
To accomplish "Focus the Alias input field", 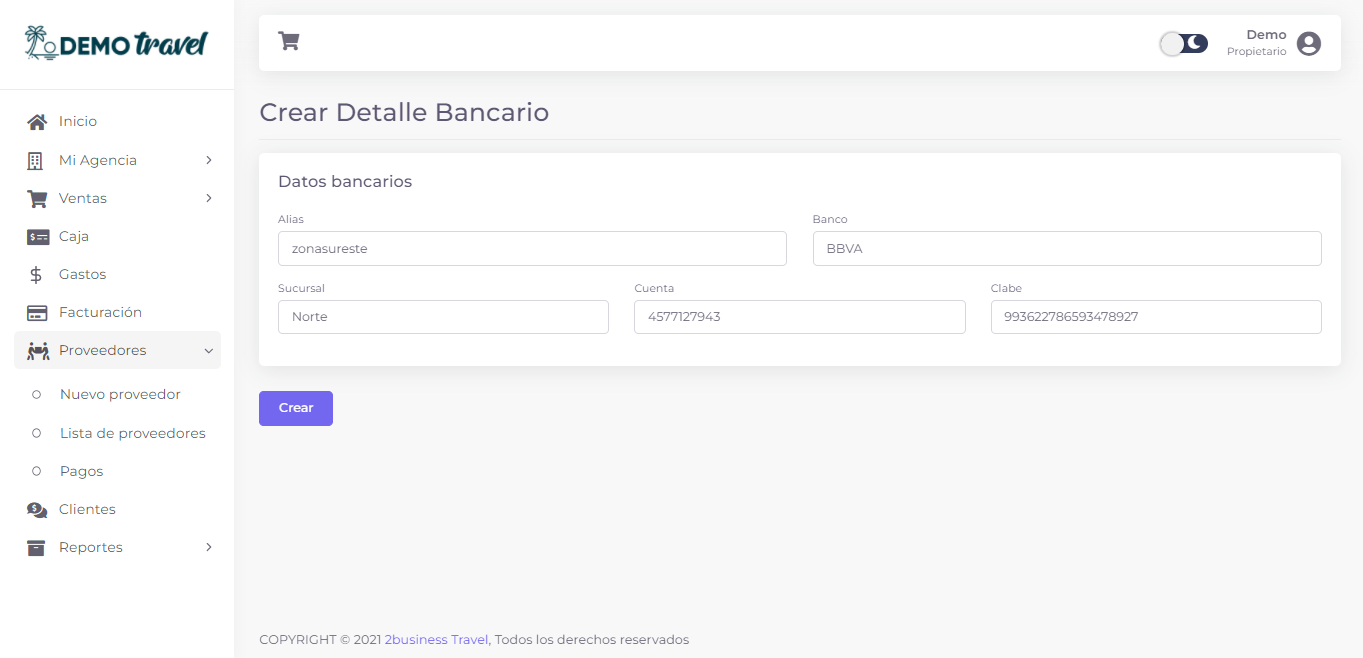I will click(532, 249).
